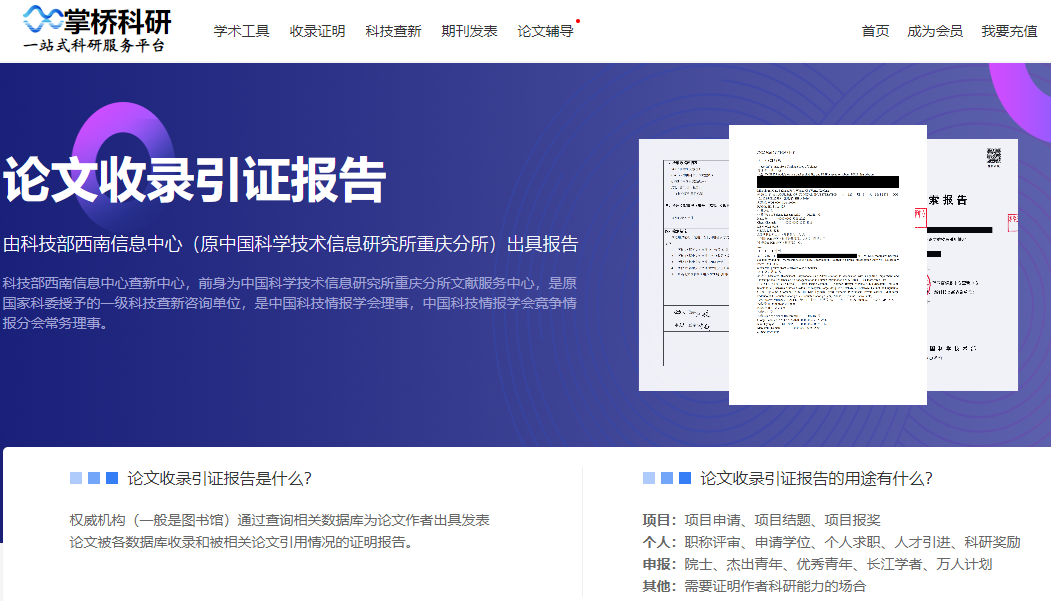Click the 个人: 职称评审 line
Image resolution: width=1051 pixels, height=601 pixels.
coord(831,542)
